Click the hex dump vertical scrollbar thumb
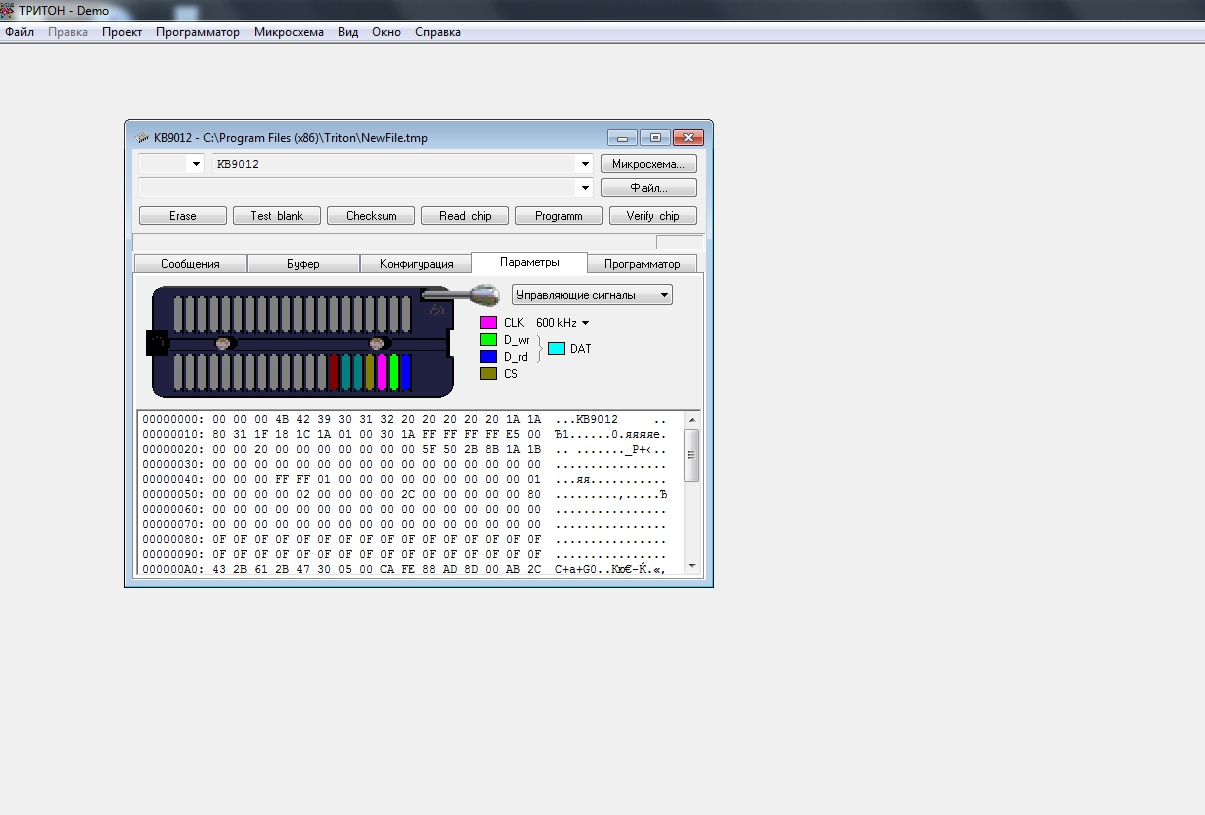This screenshot has height=815, width=1205. [x=691, y=455]
